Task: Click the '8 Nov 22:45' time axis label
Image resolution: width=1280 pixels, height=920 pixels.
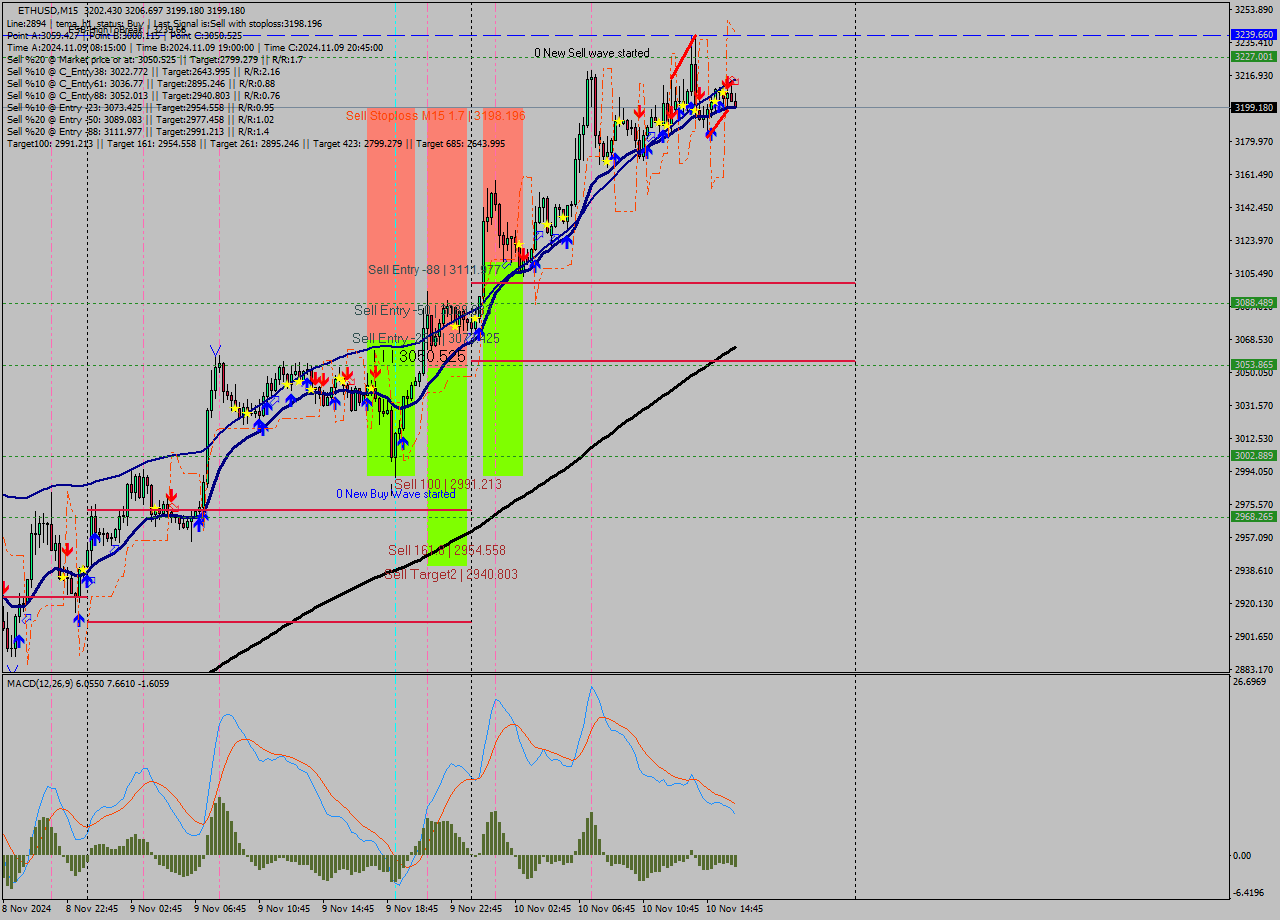Action: [x=92, y=909]
